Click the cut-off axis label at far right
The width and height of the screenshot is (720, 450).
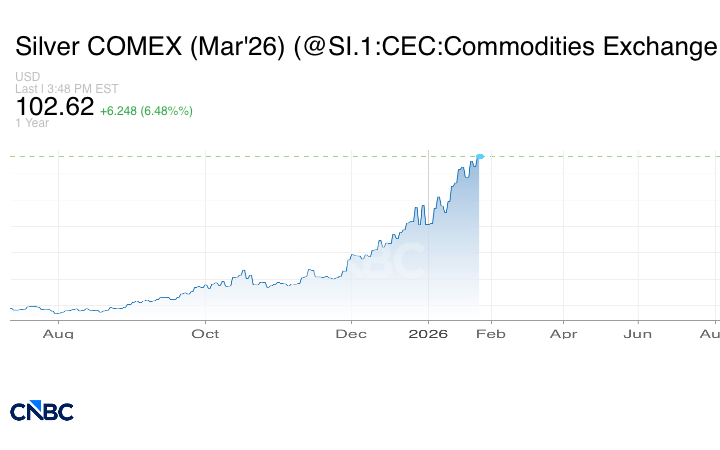pyautogui.click(x=710, y=334)
